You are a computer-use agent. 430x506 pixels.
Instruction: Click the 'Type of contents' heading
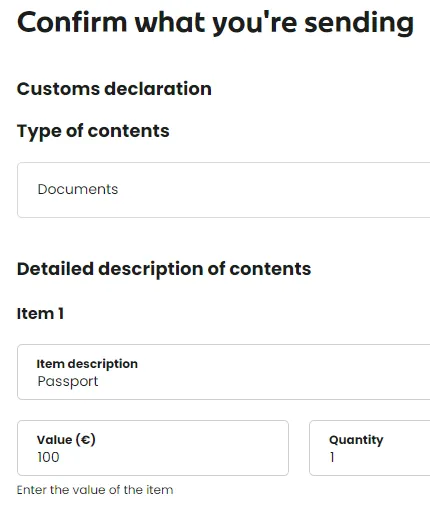pos(93,131)
